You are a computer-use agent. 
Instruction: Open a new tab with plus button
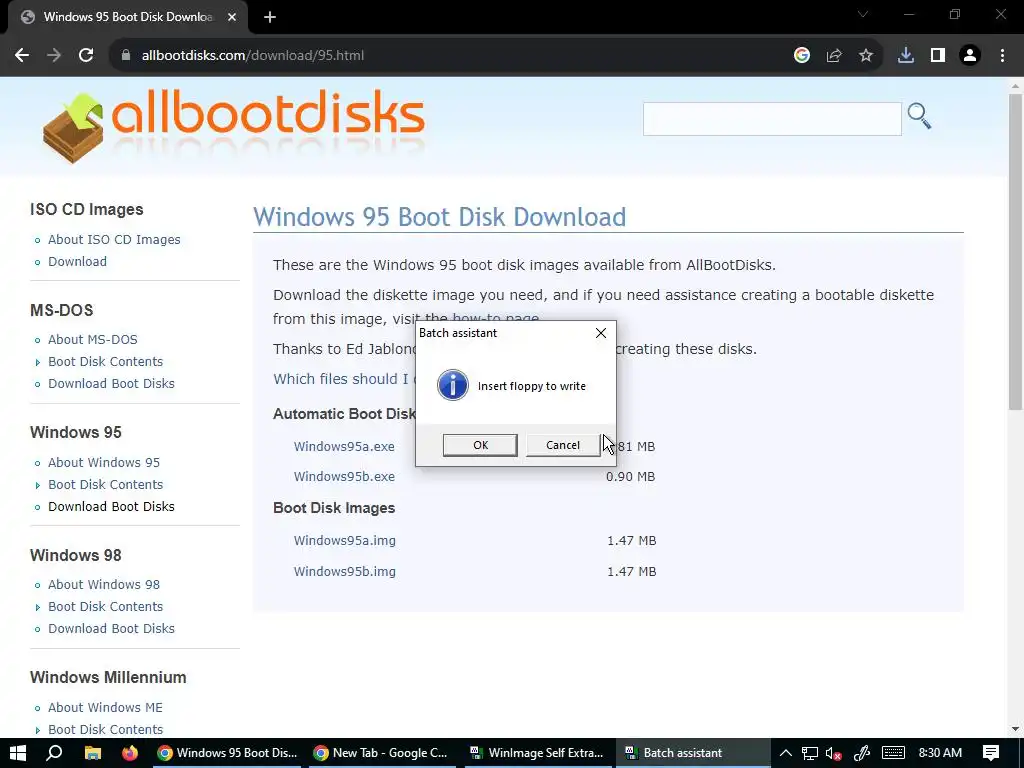point(270,17)
